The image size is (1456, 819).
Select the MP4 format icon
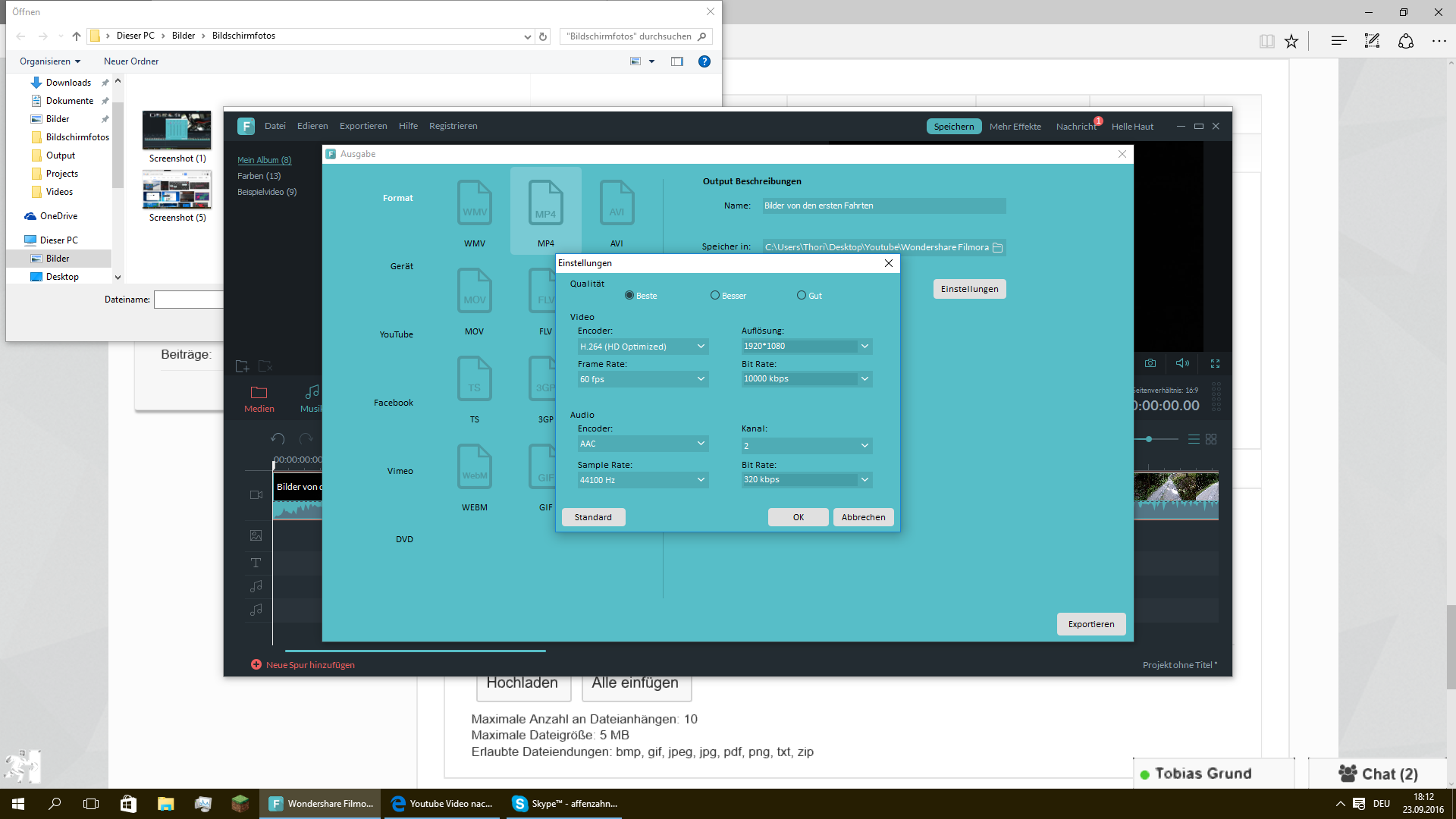pyautogui.click(x=545, y=203)
